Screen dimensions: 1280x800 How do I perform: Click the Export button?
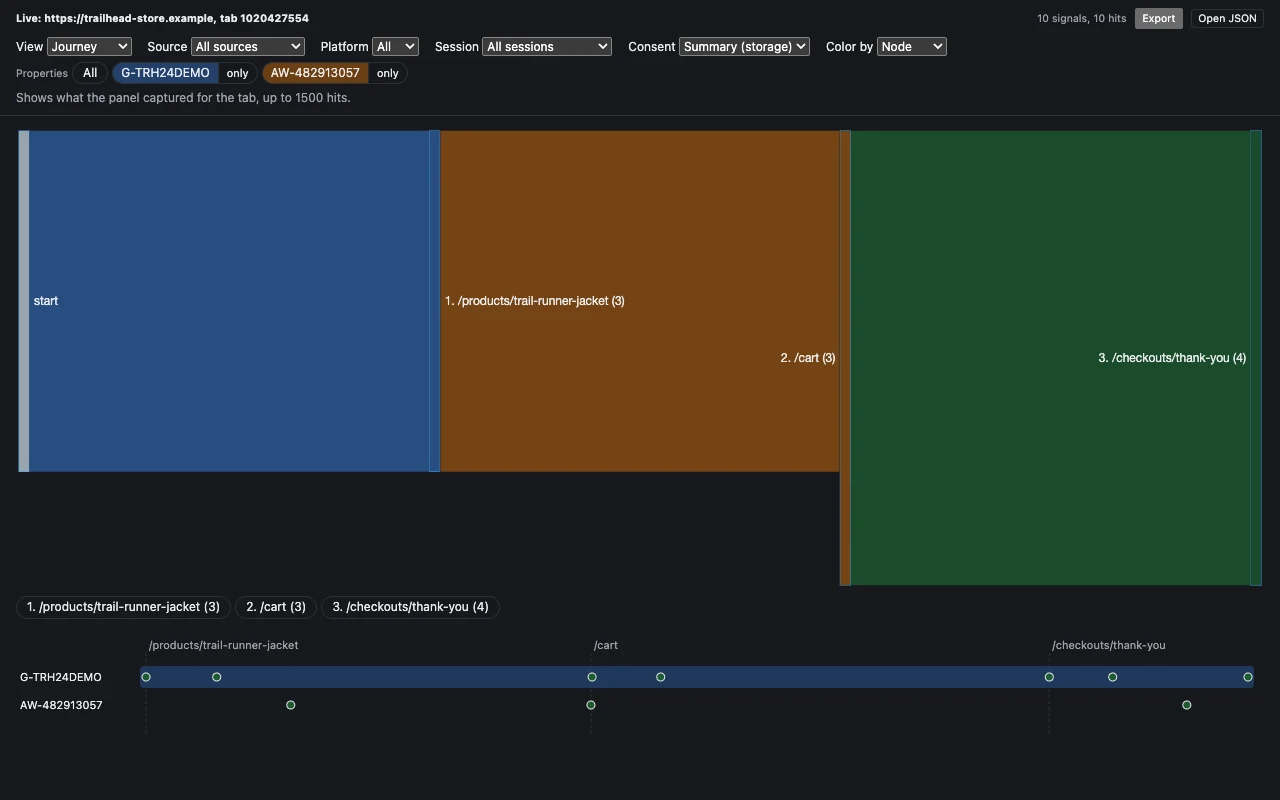click(1158, 18)
